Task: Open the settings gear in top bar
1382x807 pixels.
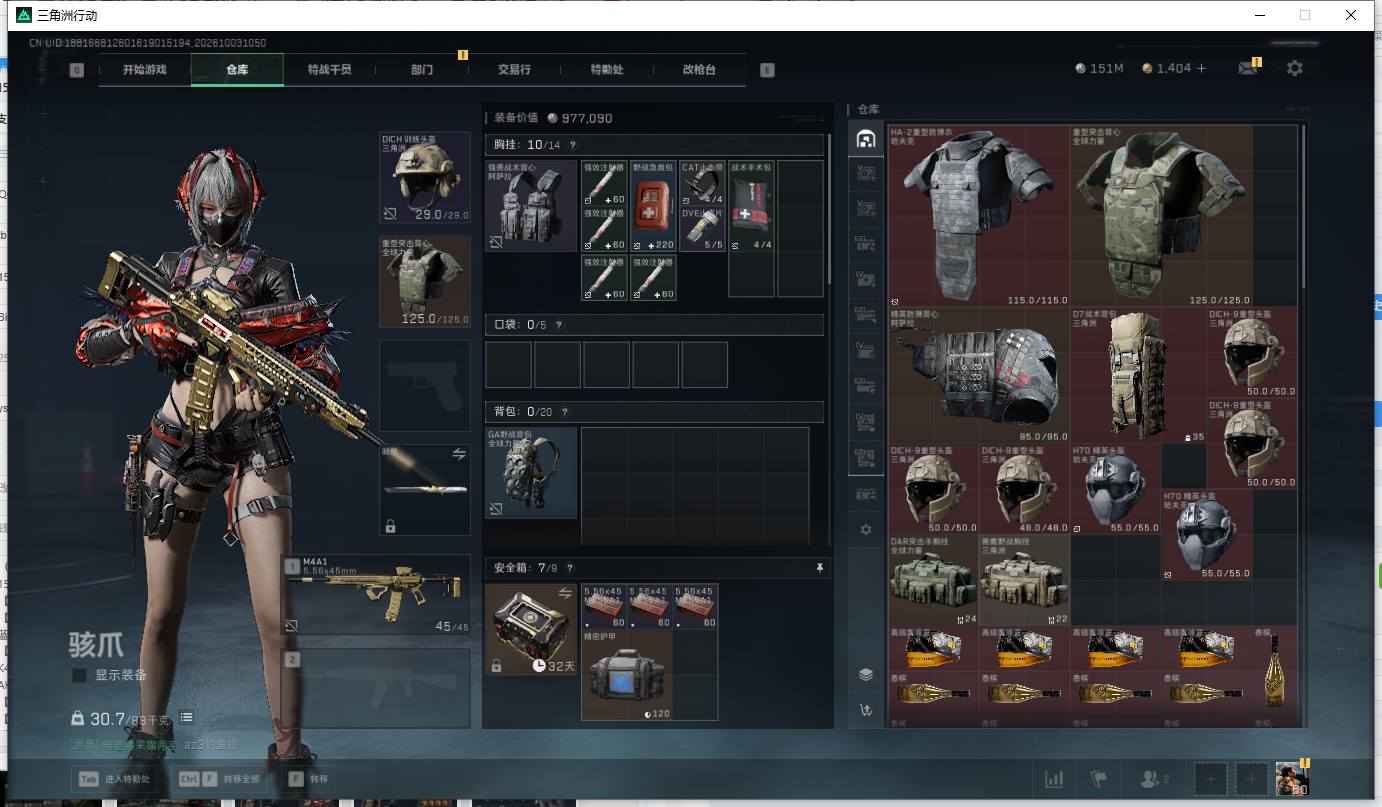Action: 1295,68
